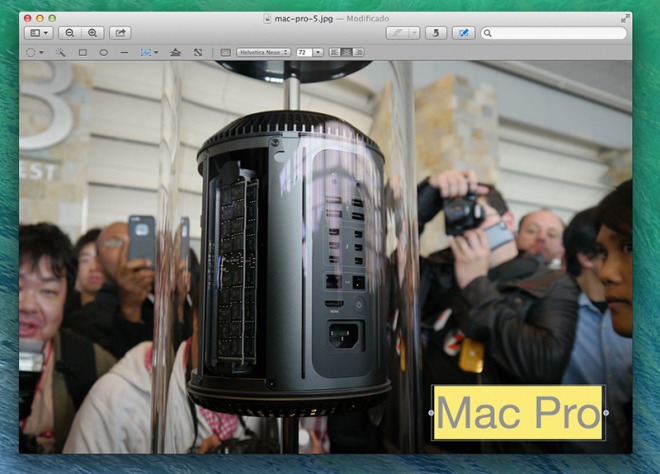Click the font size field showing 72
The height and width of the screenshot is (474, 660).
point(305,52)
